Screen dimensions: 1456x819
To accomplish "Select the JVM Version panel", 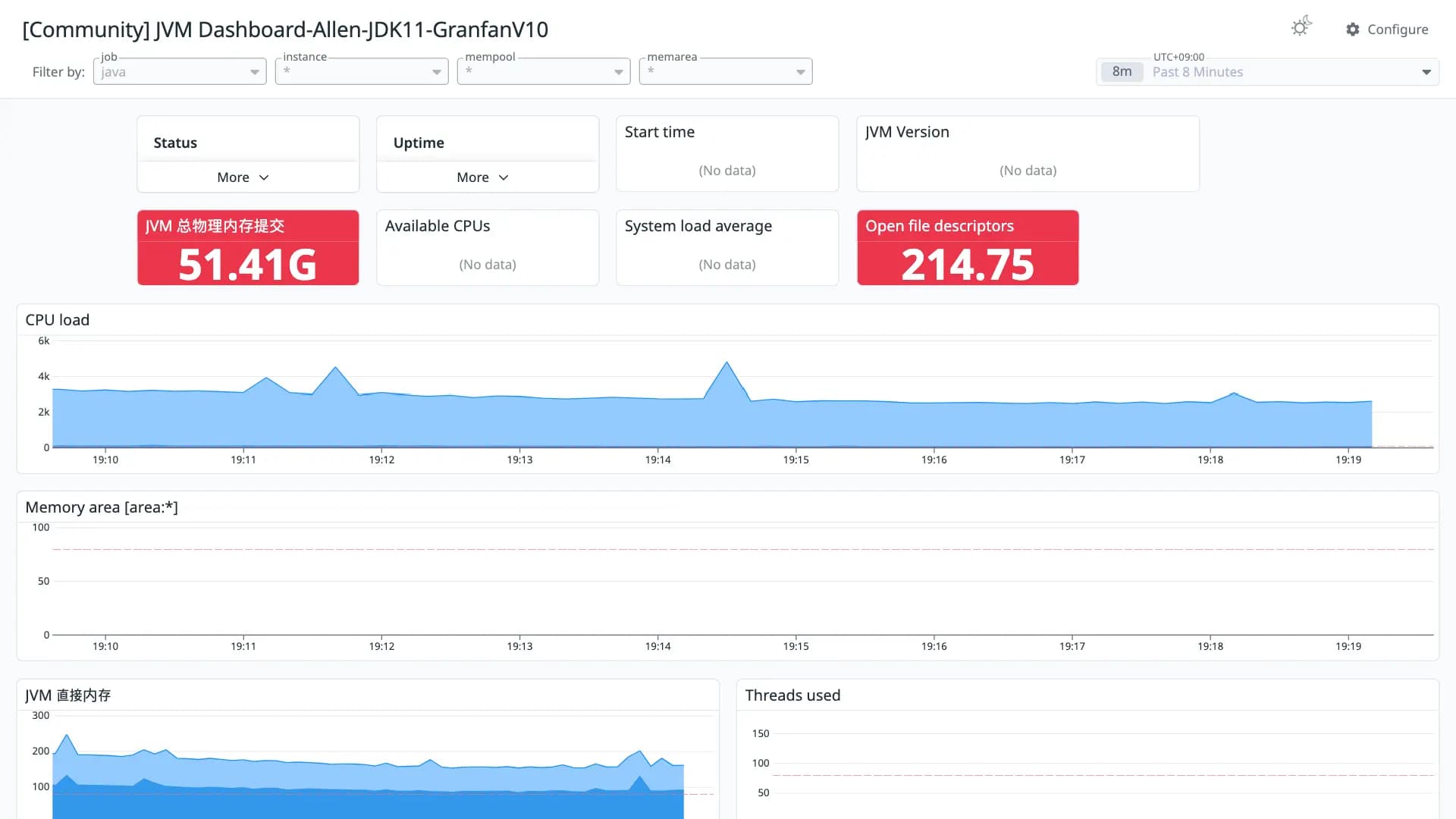I will pos(1028,153).
